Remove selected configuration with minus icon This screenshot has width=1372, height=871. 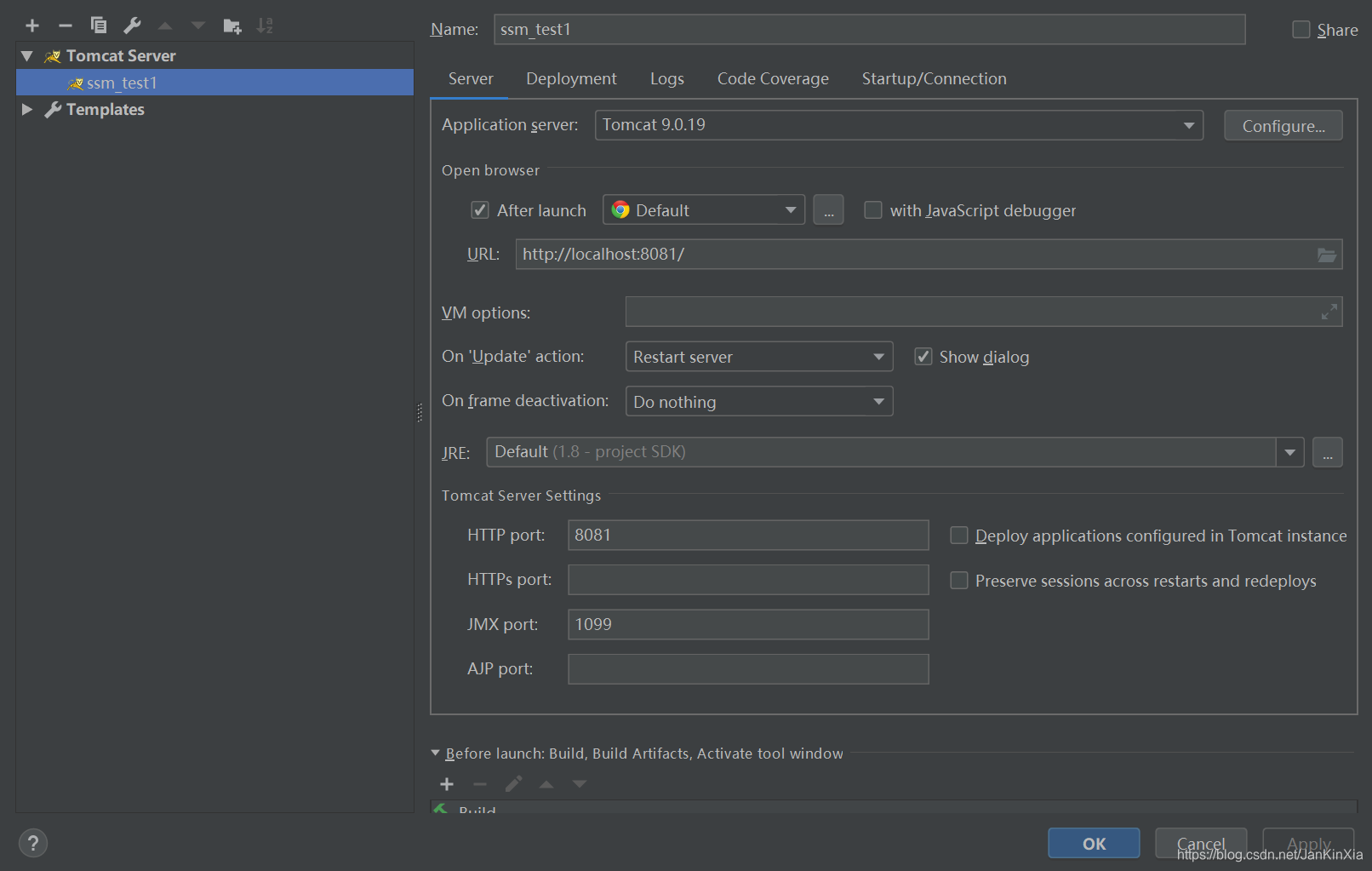[66, 26]
